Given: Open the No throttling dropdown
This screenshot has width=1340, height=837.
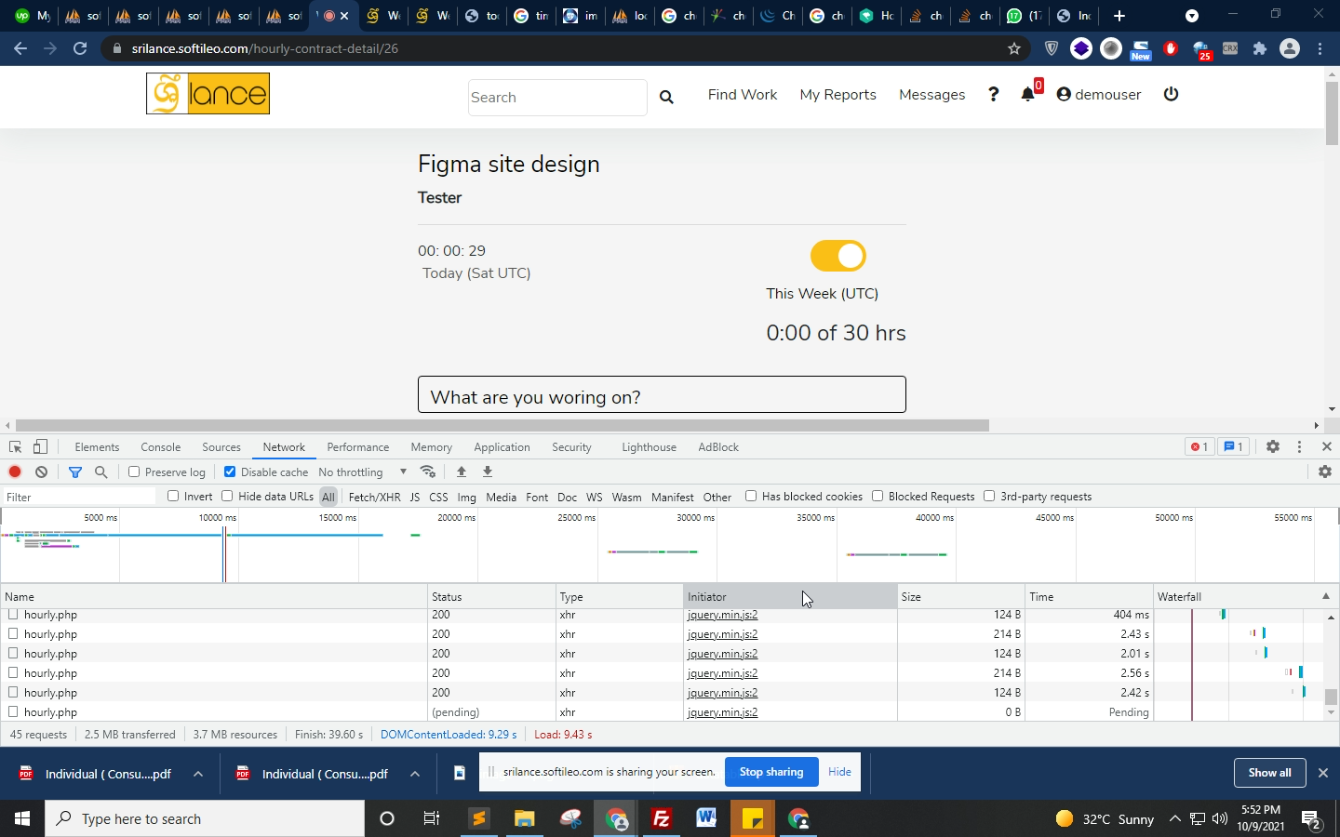Looking at the screenshot, I should 362,472.
